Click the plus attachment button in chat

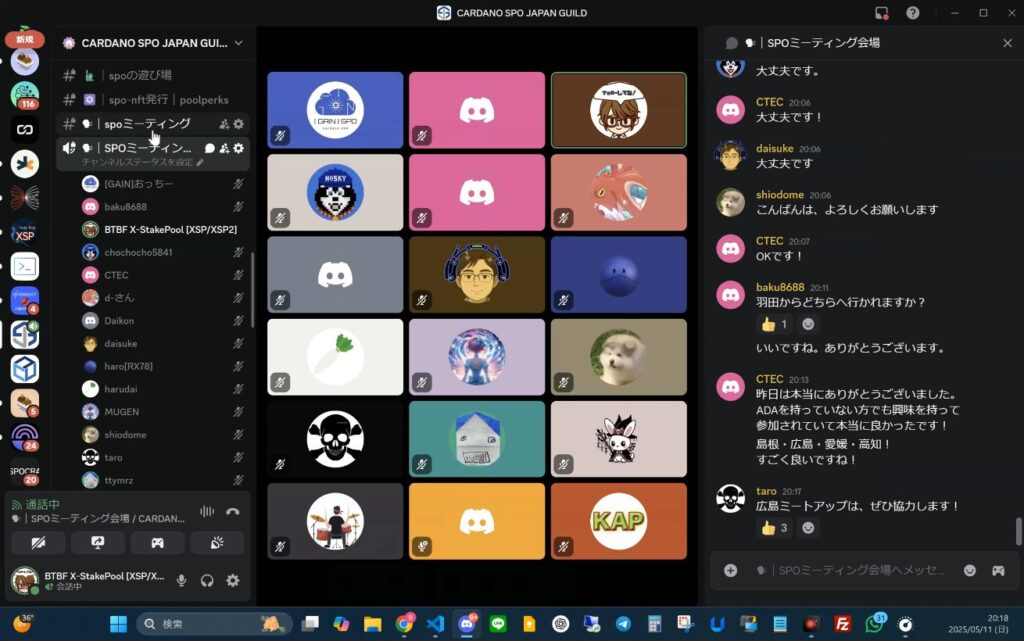pos(730,571)
